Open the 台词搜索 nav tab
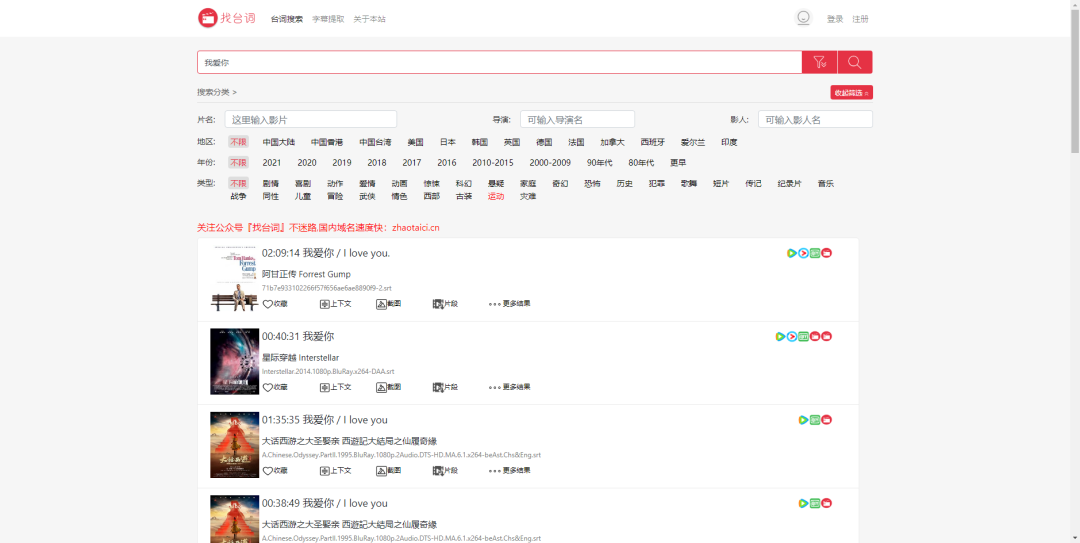Image resolution: width=1080 pixels, height=543 pixels. click(287, 19)
